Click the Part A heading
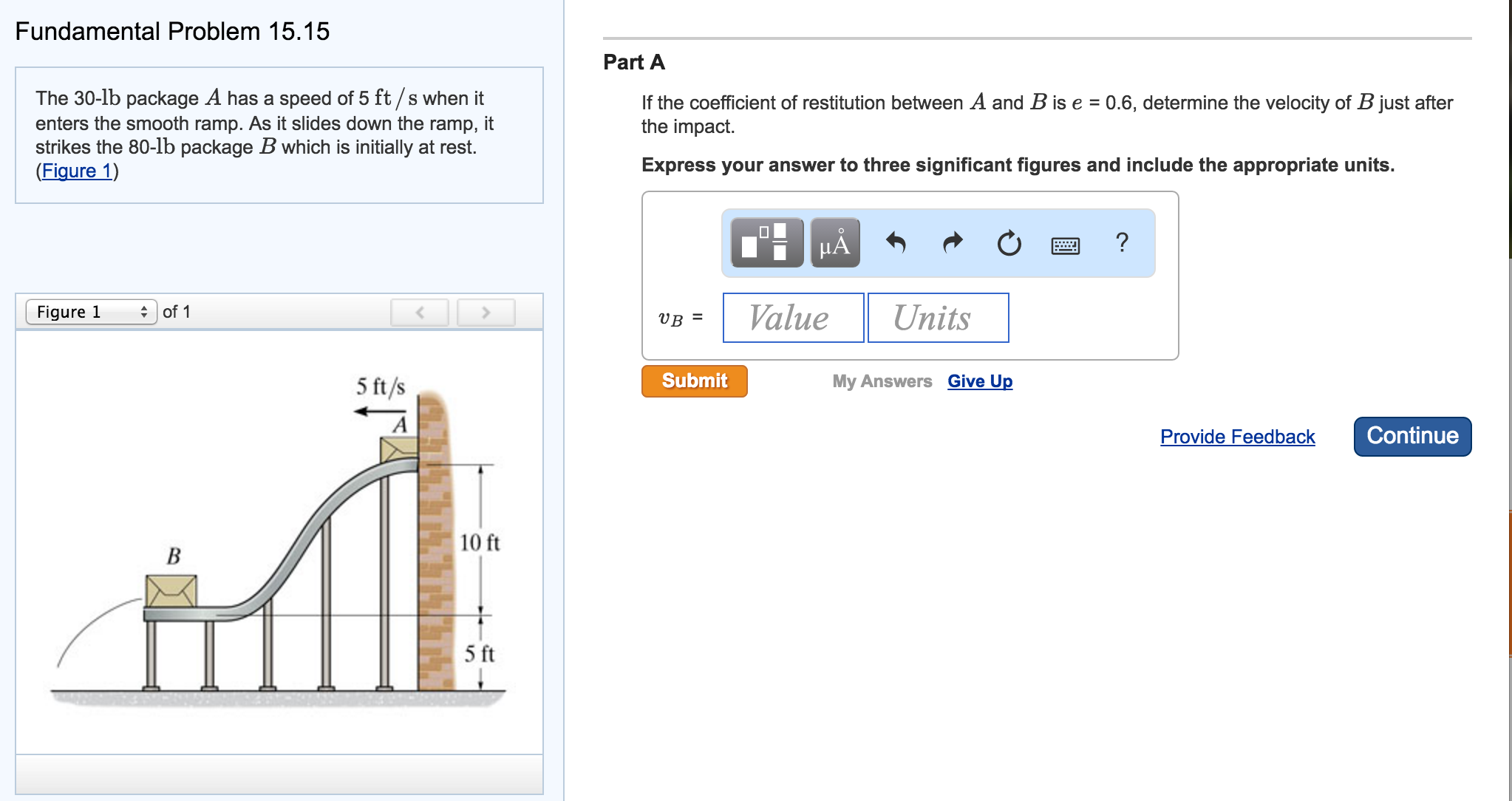The image size is (1512, 801). [x=634, y=62]
